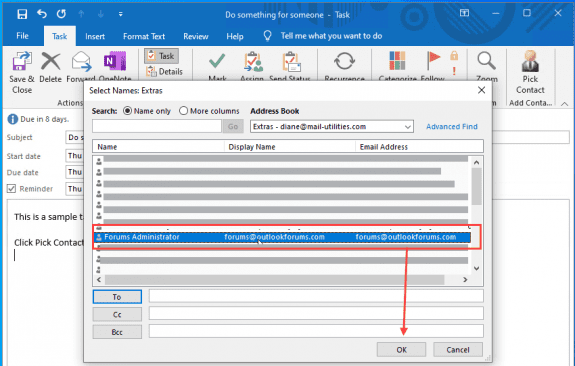Screen dimensions: 575x366
Task: Close the Select Names dialog with X
Action: [x=481, y=90]
